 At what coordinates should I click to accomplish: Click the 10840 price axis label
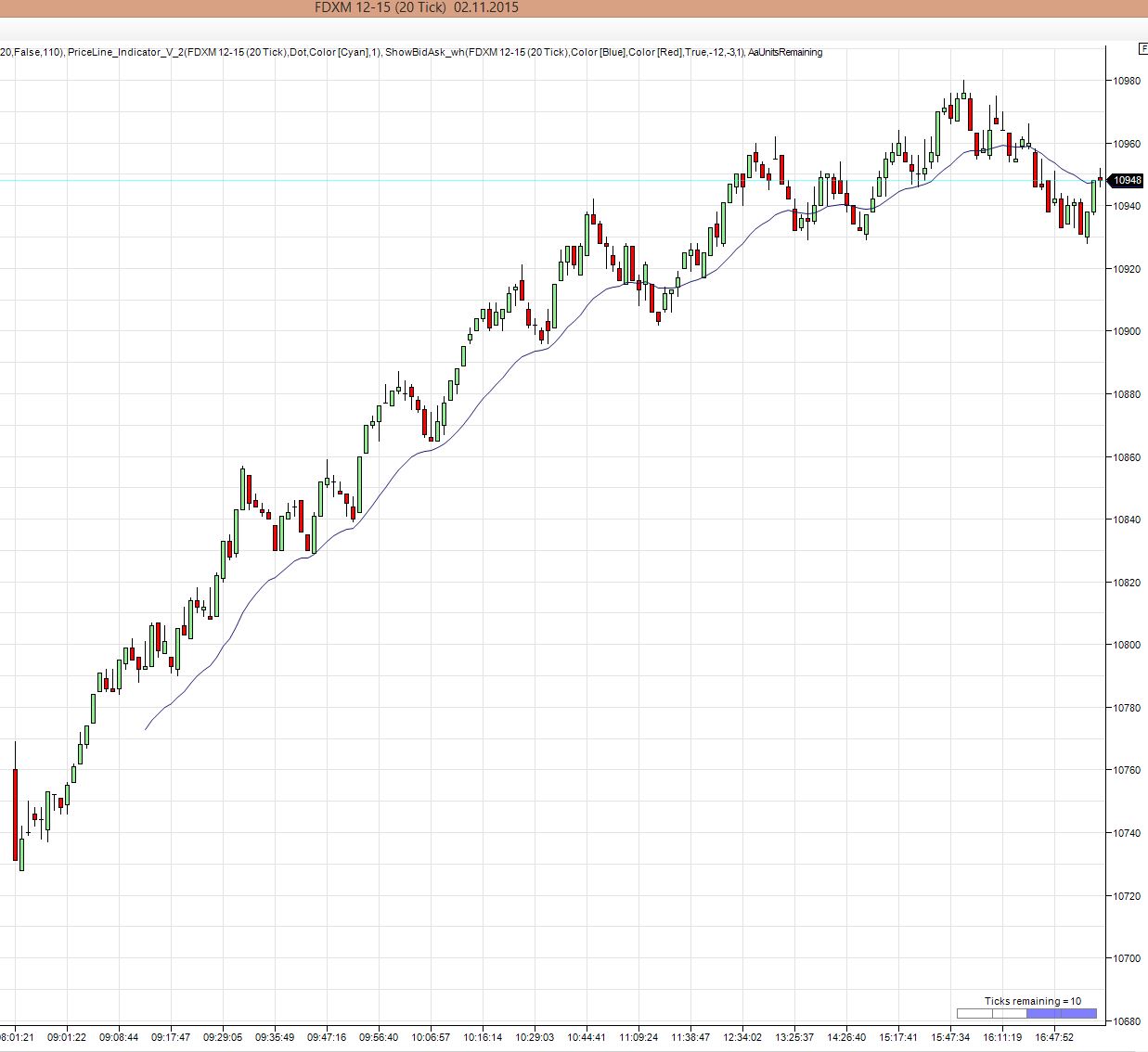point(1127,520)
